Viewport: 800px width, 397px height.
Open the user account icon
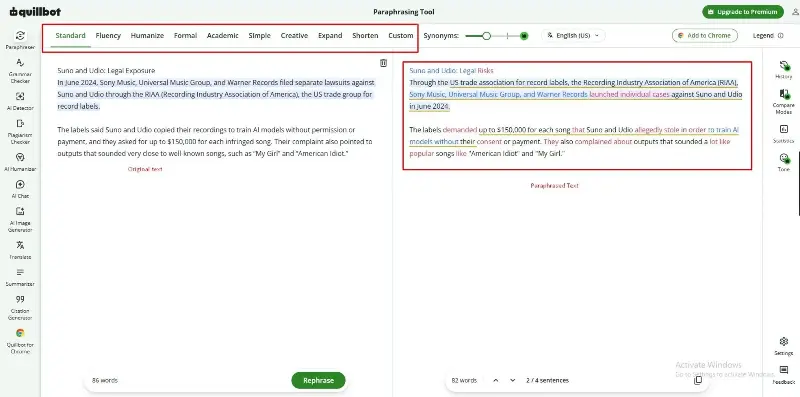click(795, 12)
